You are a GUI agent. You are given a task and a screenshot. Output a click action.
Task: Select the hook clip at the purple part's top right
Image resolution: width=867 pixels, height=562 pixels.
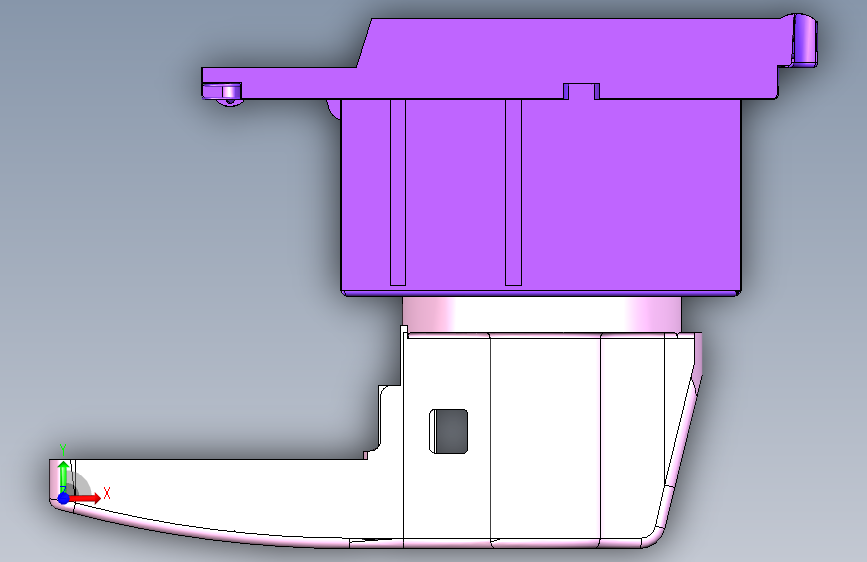click(803, 40)
